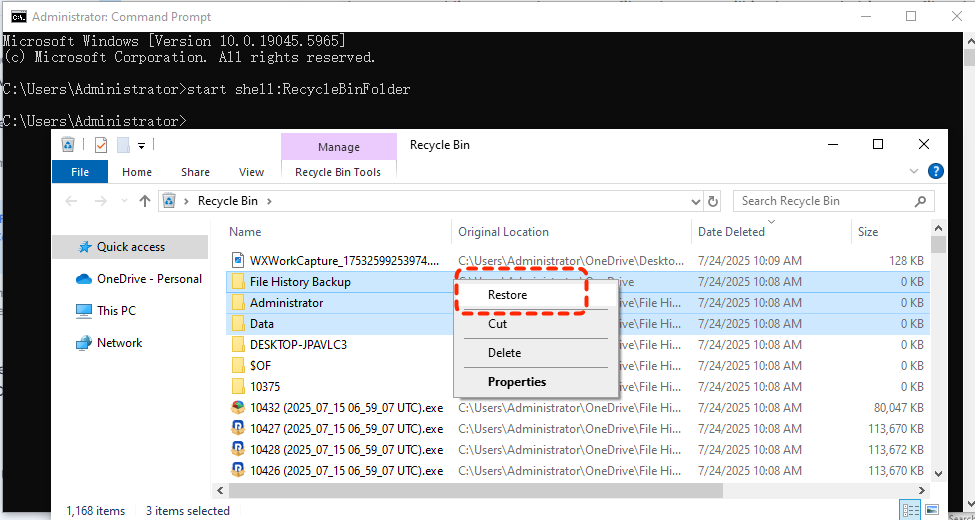Click the 128 KB size value
Image resolution: width=975 pixels, height=520 pixels.
906,261
